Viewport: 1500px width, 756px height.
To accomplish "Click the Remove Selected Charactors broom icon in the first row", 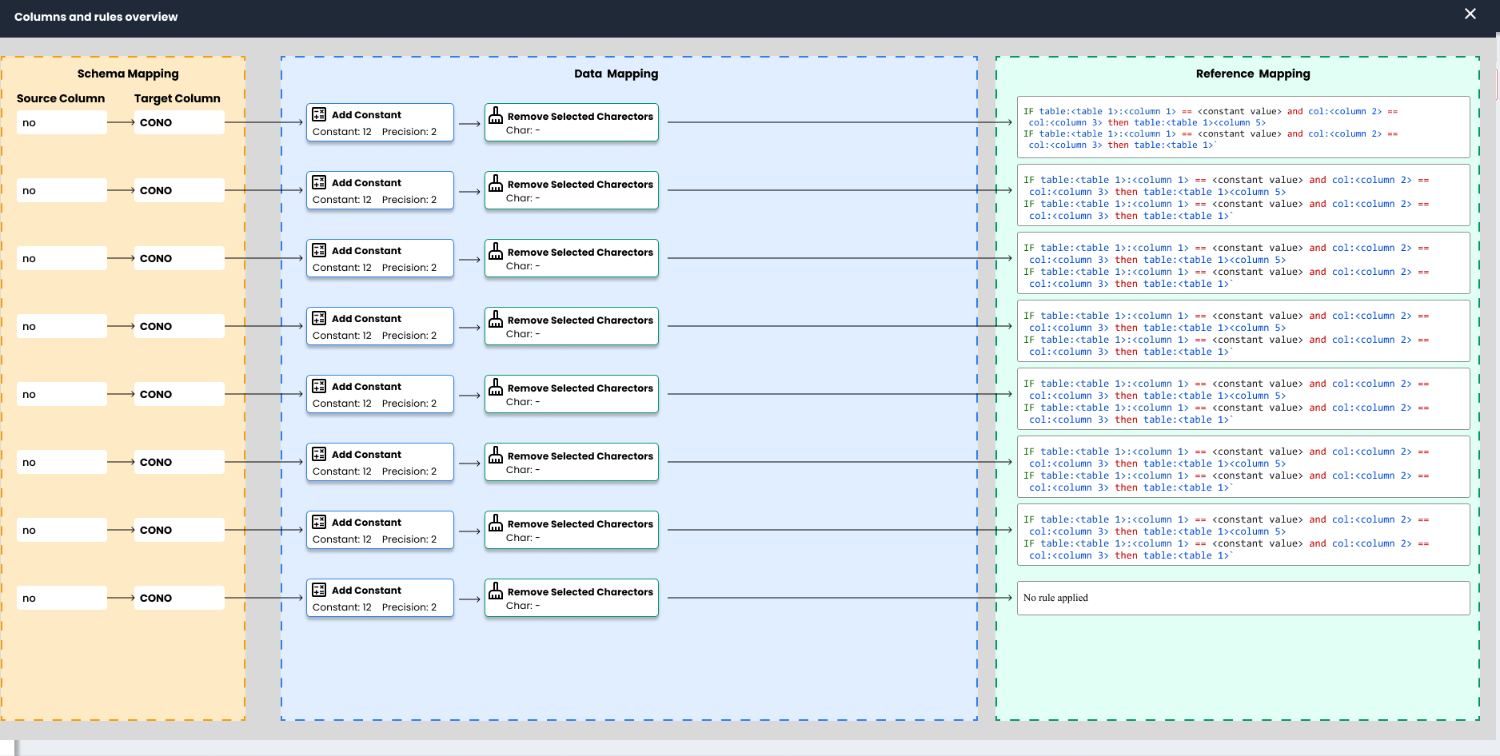I will coord(495,115).
